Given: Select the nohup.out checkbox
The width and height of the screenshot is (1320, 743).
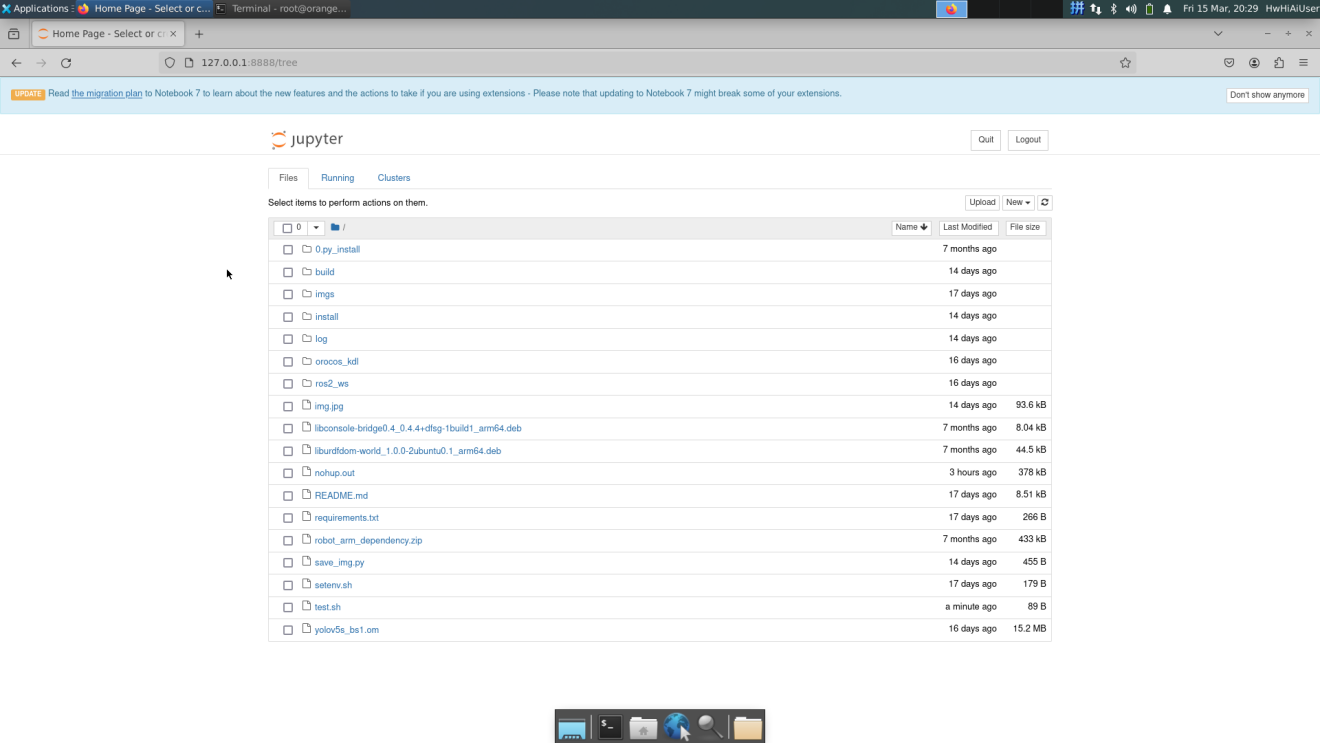Looking at the screenshot, I should [288, 473].
